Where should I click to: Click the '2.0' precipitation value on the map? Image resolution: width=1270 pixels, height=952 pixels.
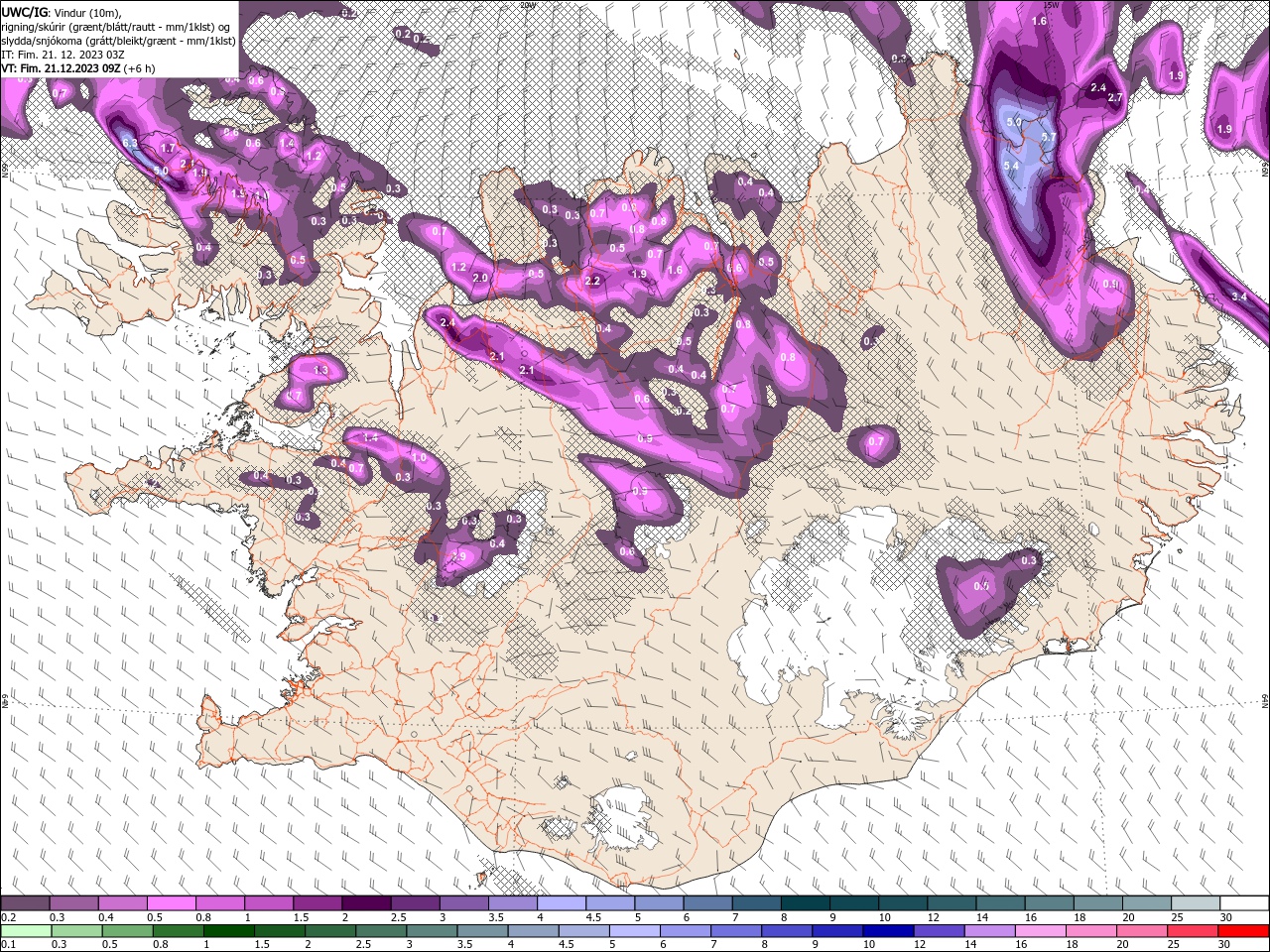[480, 279]
